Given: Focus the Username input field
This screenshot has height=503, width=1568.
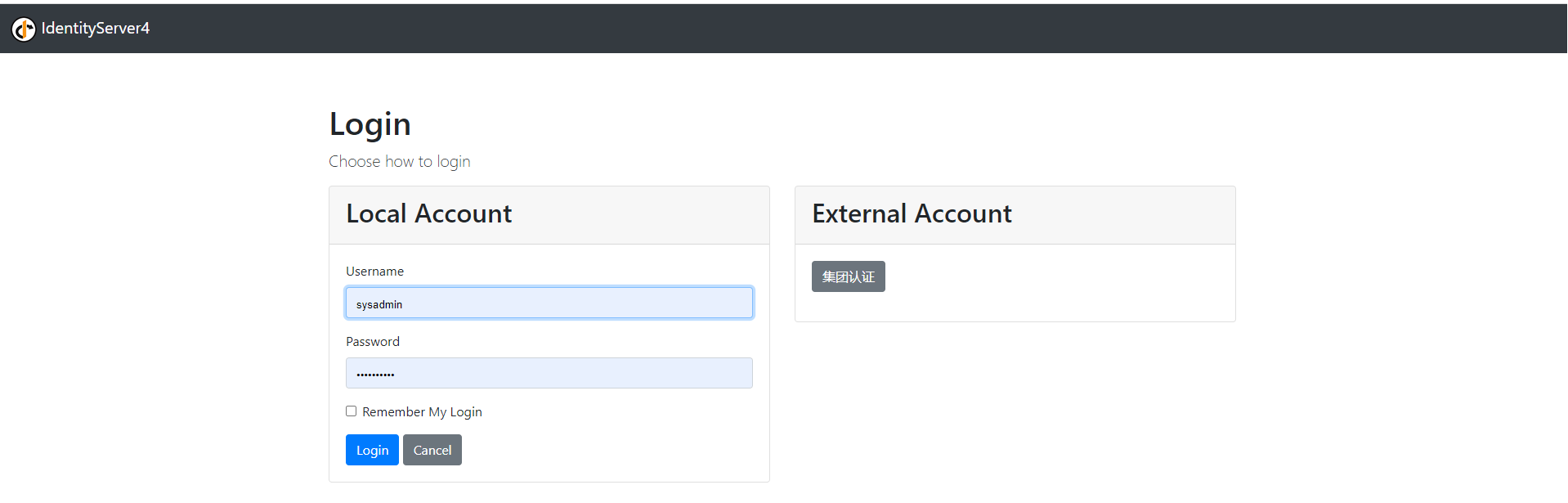Looking at the screenshot, I should coord(549,303).
